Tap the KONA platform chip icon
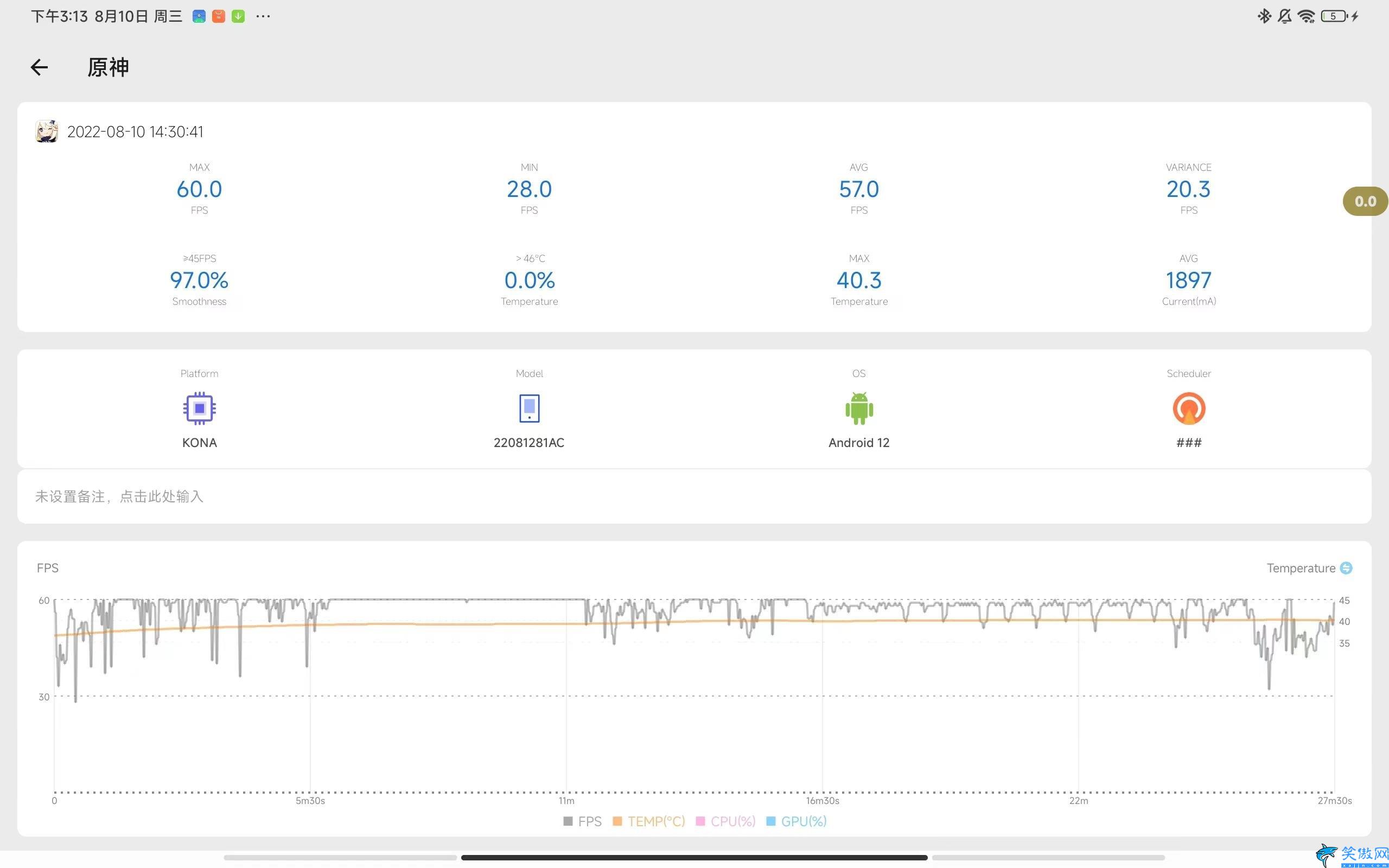1389x868 pixels. pyautogui.click(x=199, y=408)
